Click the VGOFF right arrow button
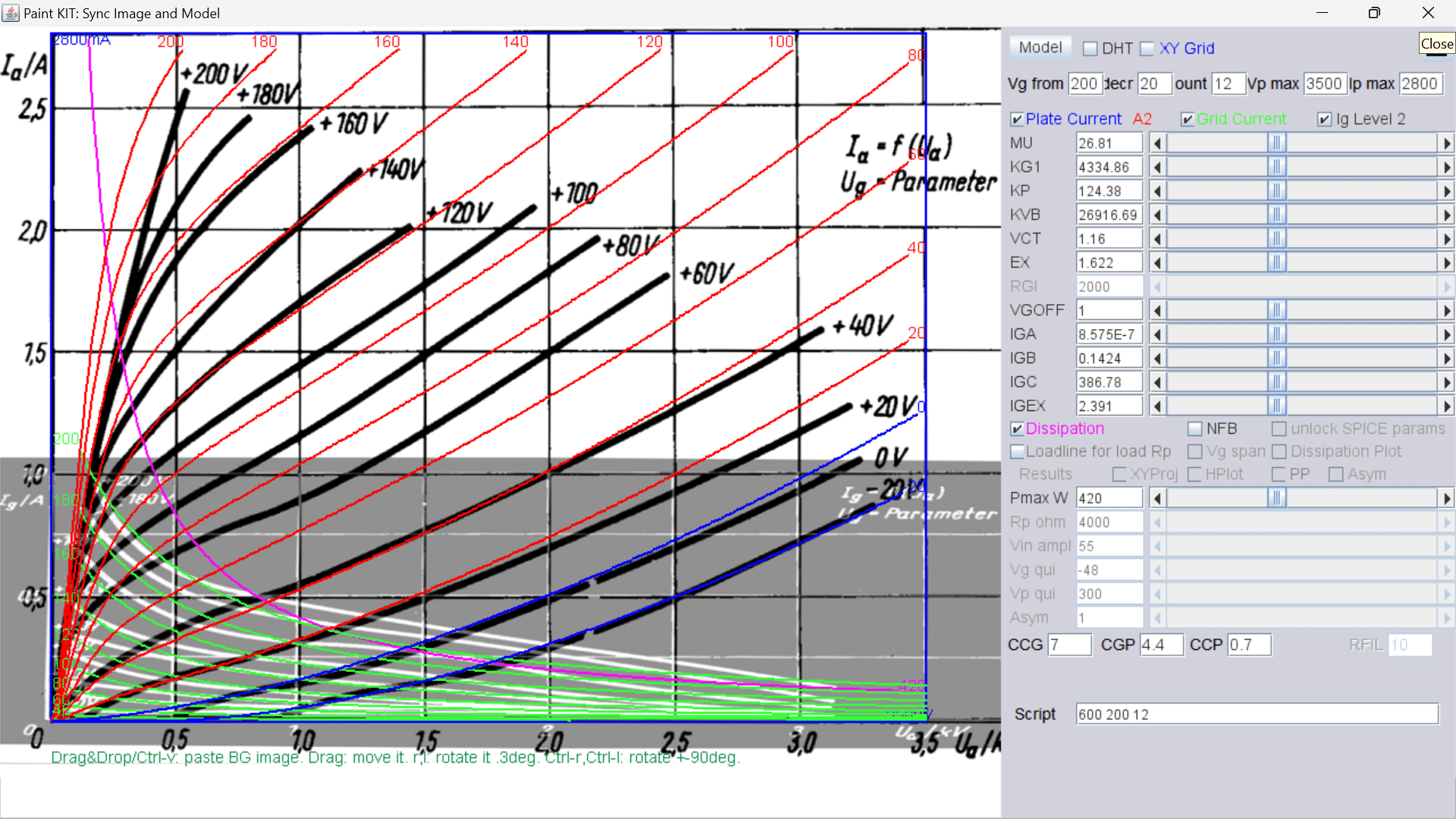The width and height of the screenshot is (1456, 819). pyautogui.click(x=1446, y=311)
